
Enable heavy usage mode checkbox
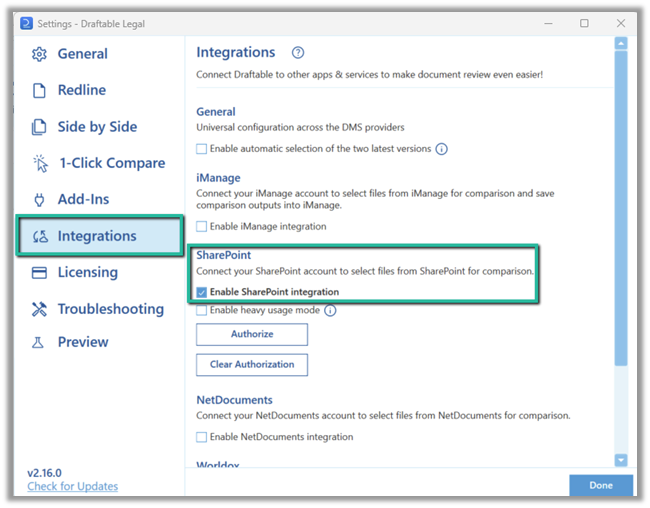[x=201, y=311]
